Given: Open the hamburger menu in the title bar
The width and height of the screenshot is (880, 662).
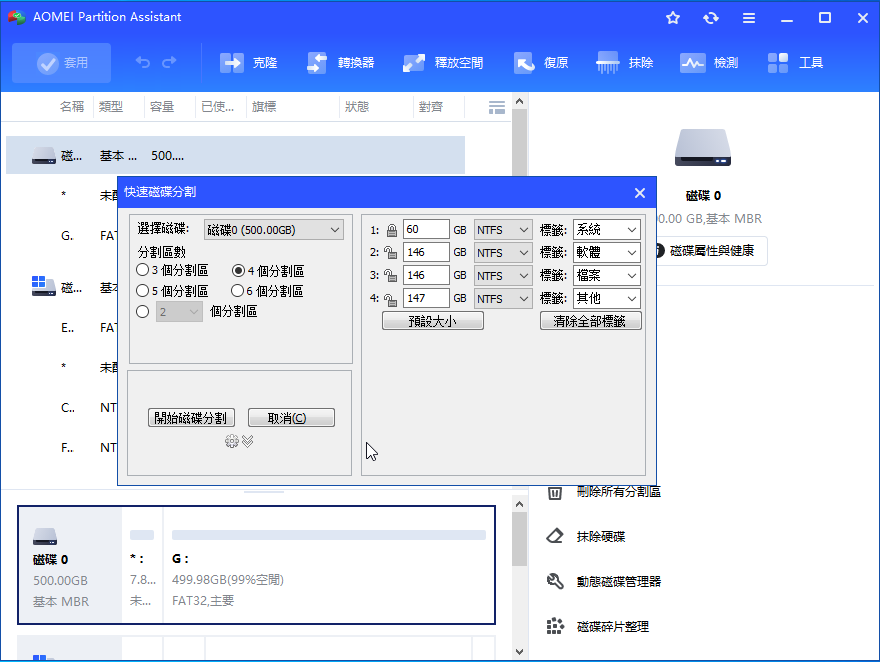Looking at the screenshot, I should pyautogui.click(x=749, y=18).
